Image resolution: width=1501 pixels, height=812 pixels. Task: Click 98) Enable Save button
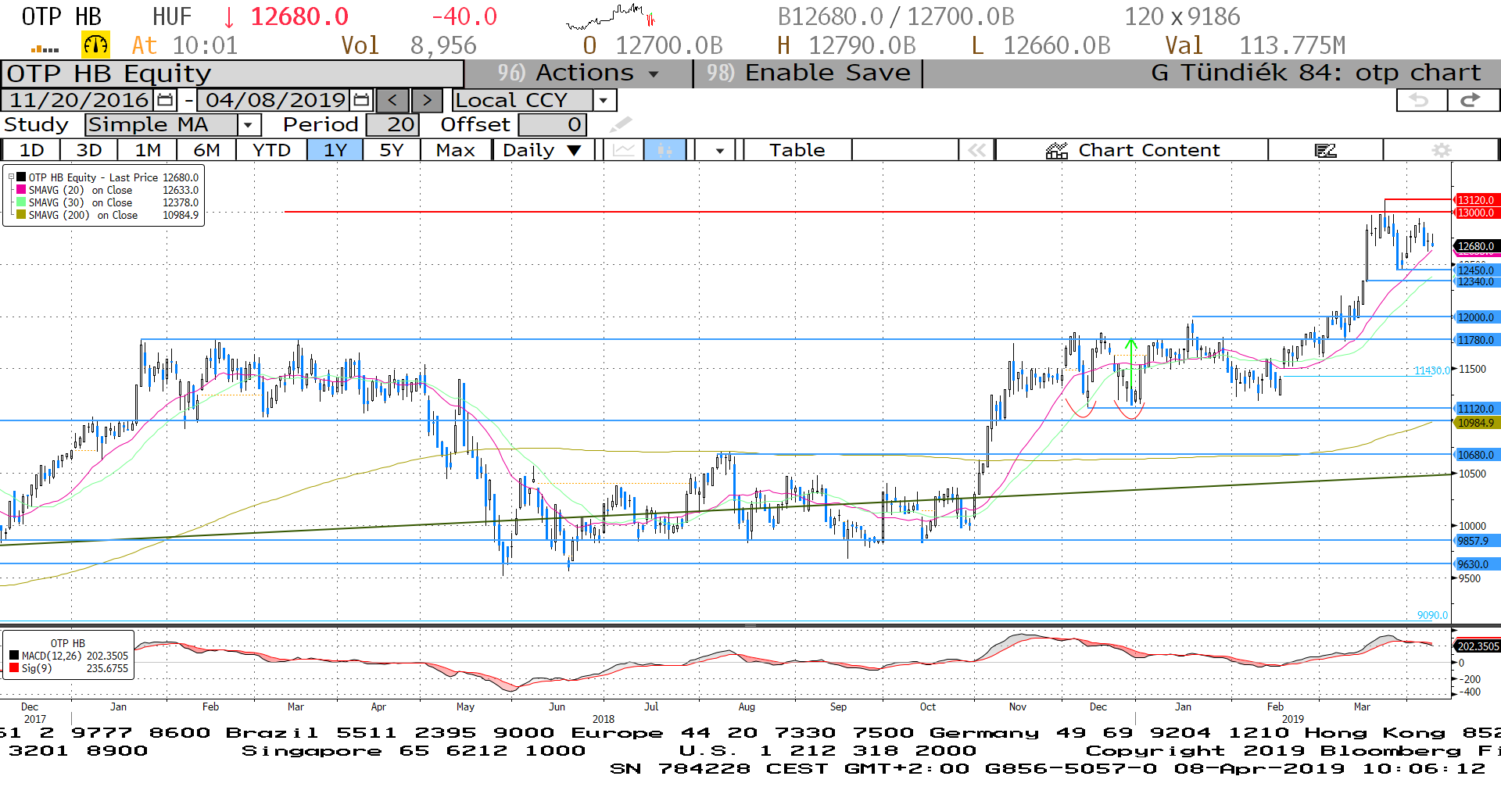(808, 73)
